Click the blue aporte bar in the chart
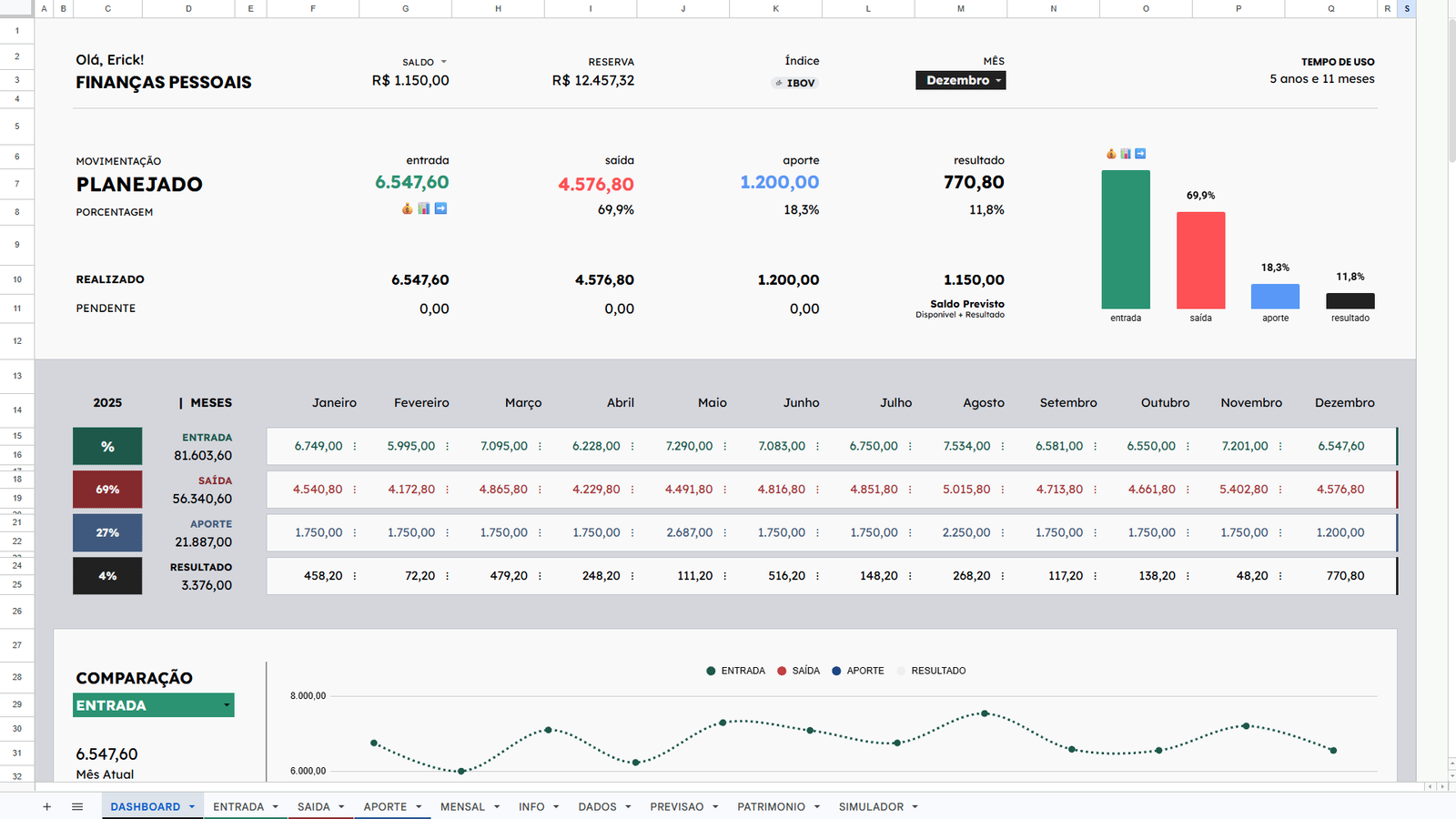Image resolution: width=1456 pixels, height=819 pixels. coord(1275,297)
